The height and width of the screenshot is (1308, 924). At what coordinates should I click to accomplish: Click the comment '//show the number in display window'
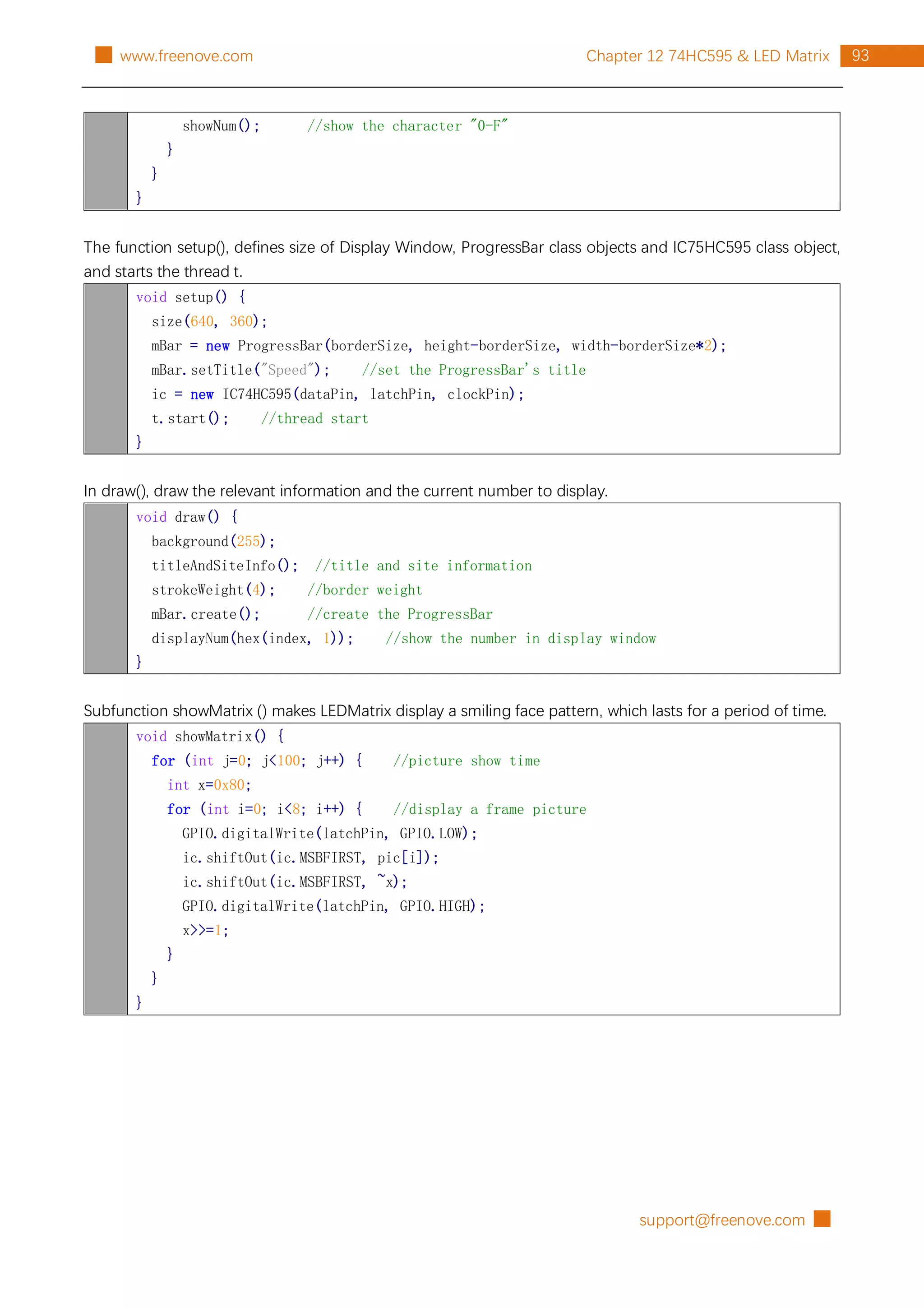coord(521,639)
